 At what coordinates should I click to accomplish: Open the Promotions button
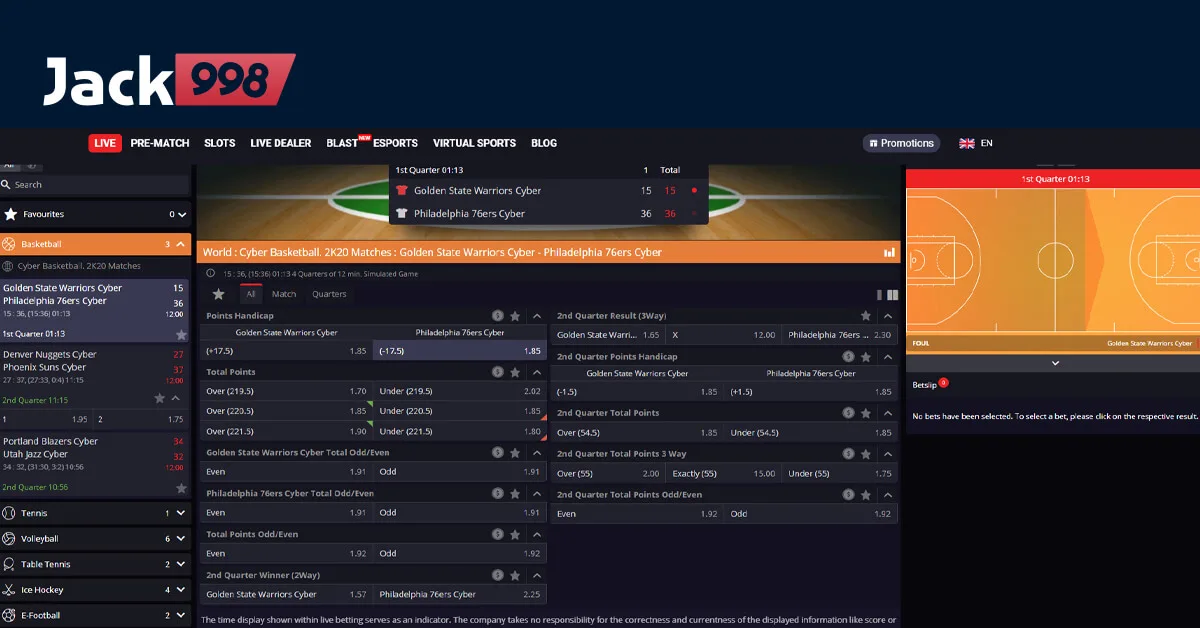pyautogui.click(x=901, y=143)
